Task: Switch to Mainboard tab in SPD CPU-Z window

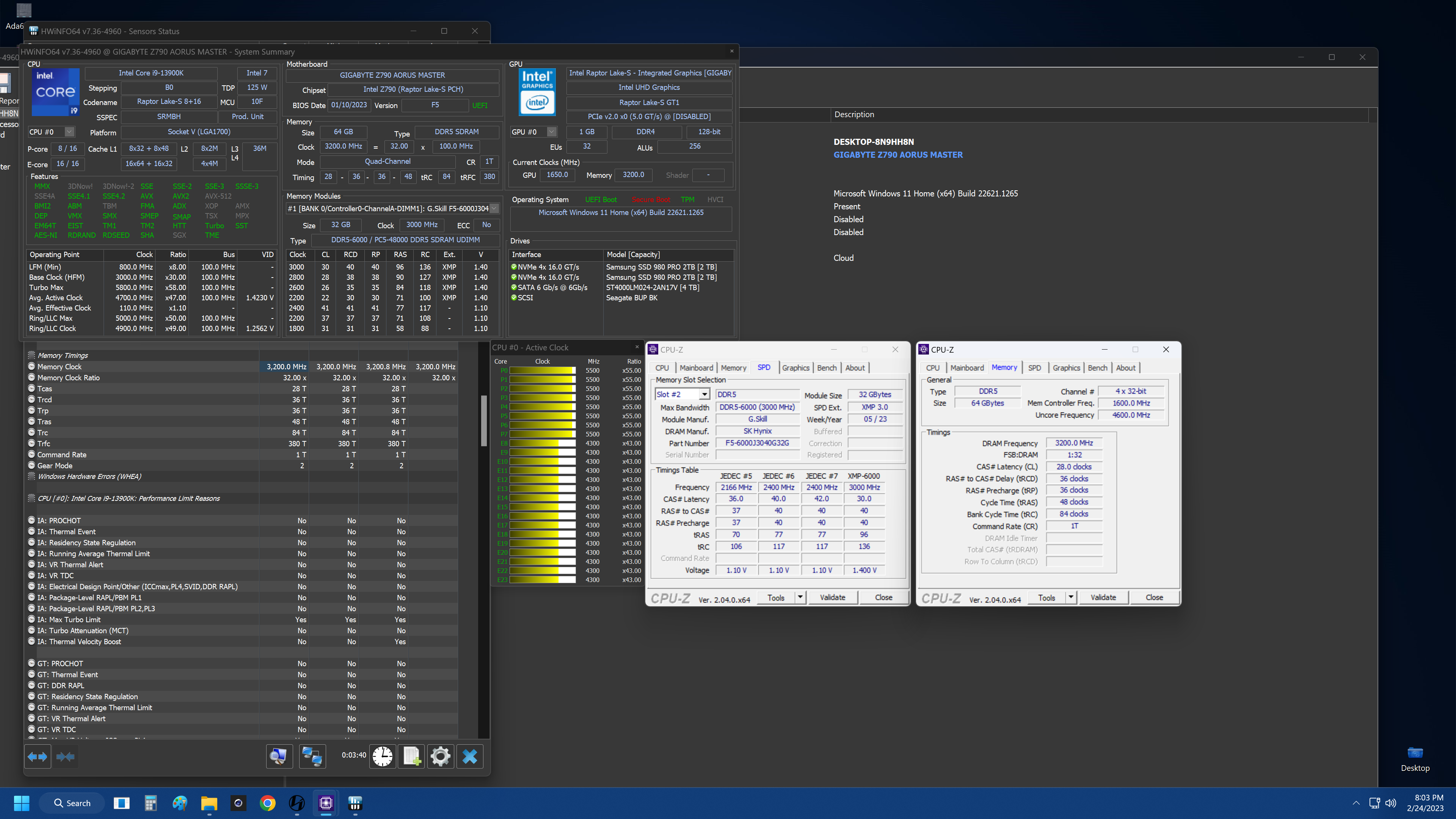Action: [696, 367]
